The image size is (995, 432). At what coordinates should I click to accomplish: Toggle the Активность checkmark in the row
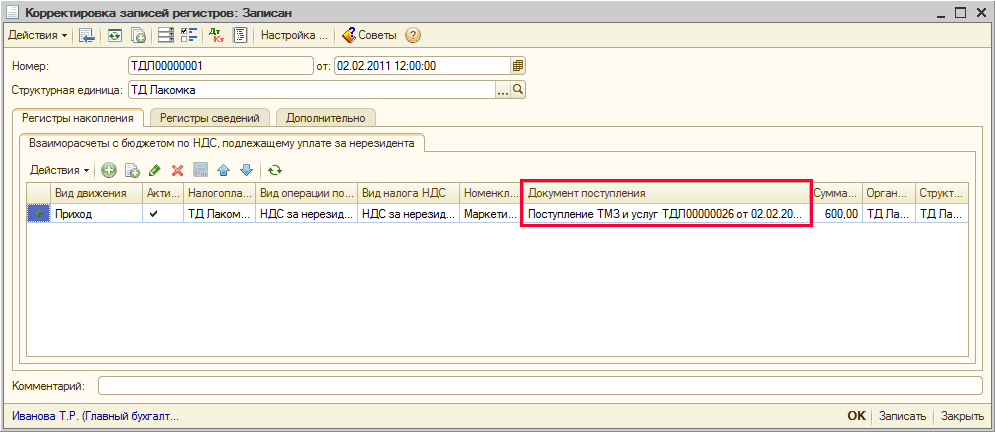[x=153, y=214]
